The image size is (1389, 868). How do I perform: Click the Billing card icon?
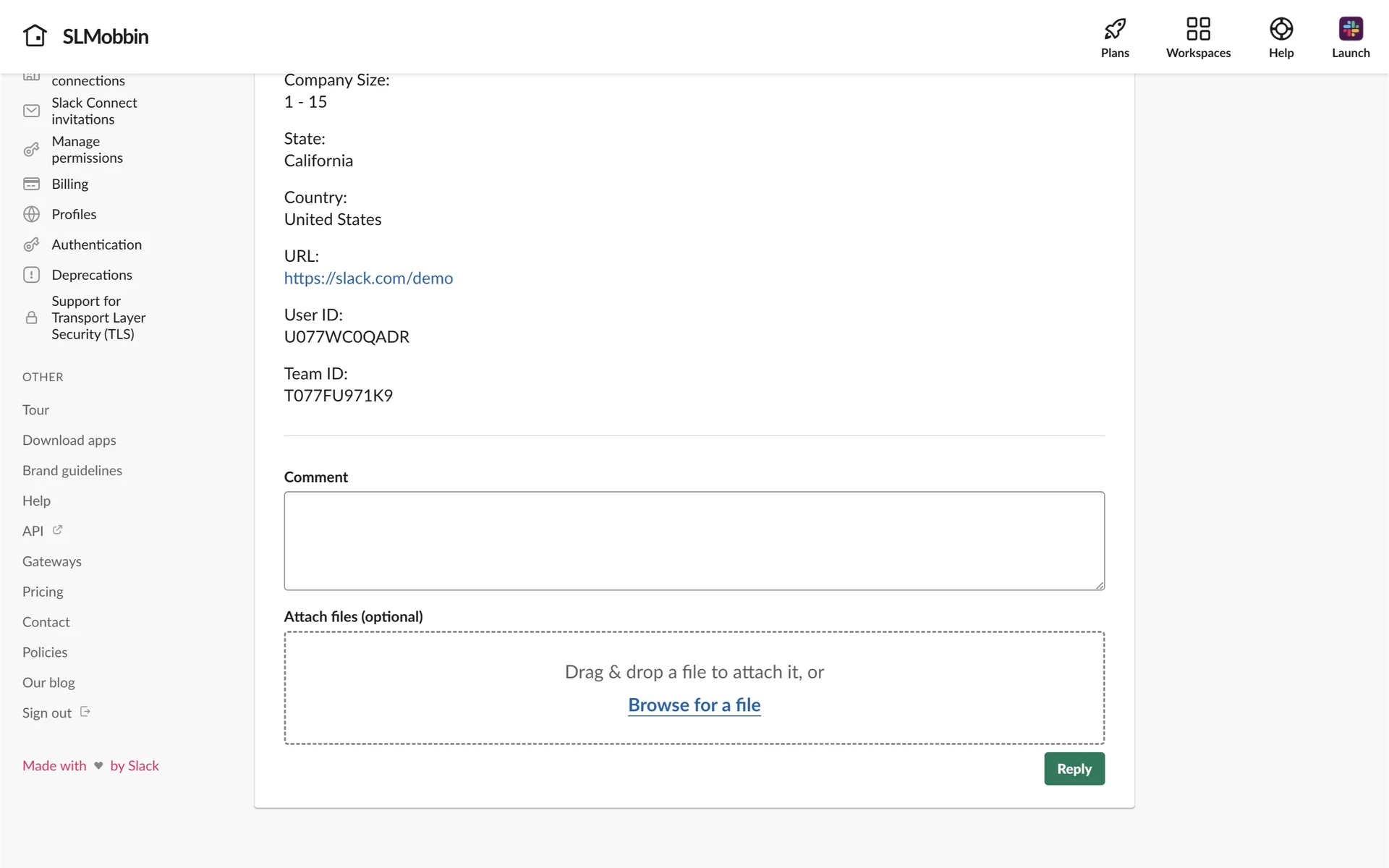31,184
